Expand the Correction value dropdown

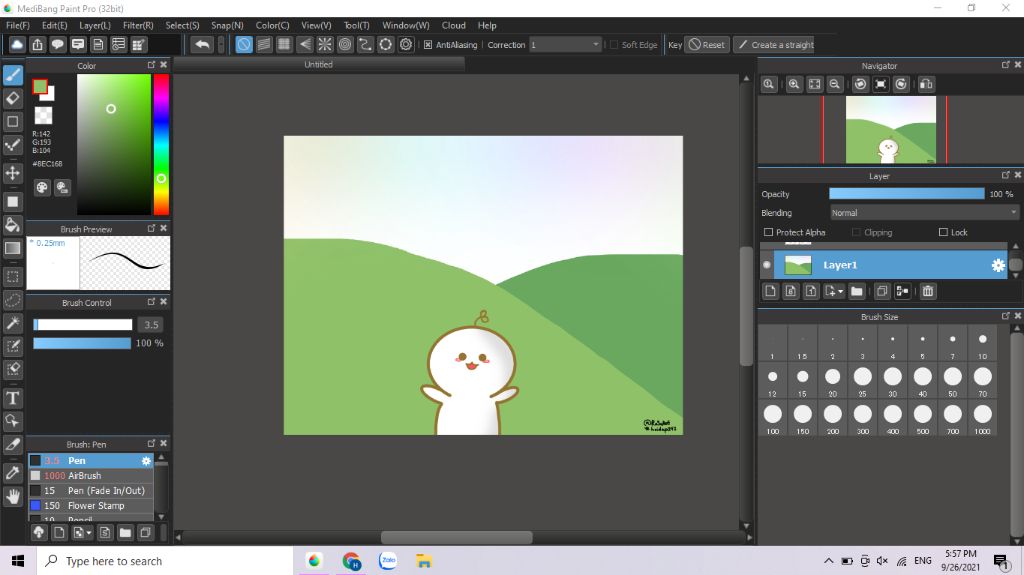point(597,45)
